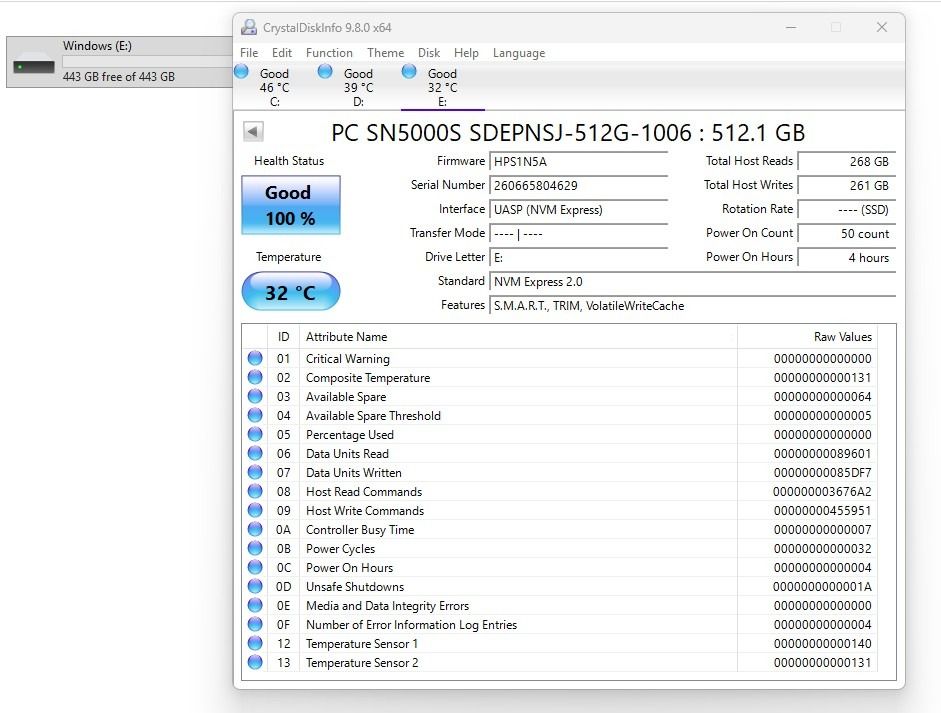Screen dimensions: 941x713
Task: Click the ID column header
Action: point(283,337)
